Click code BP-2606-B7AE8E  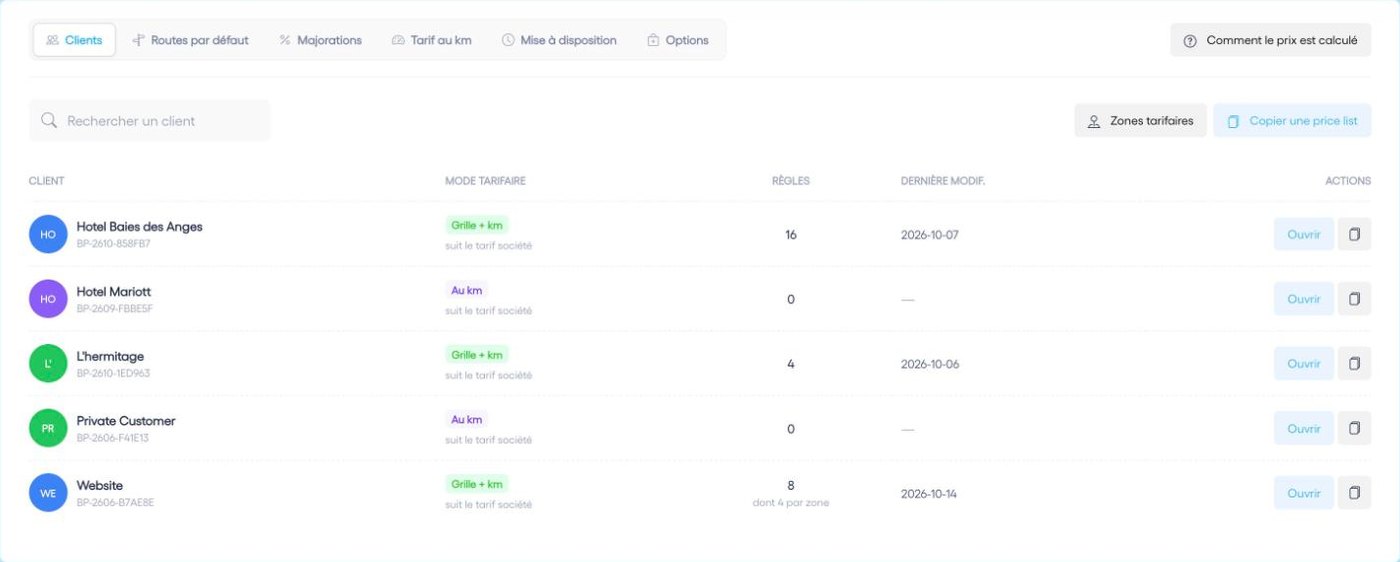pos(116,503)
